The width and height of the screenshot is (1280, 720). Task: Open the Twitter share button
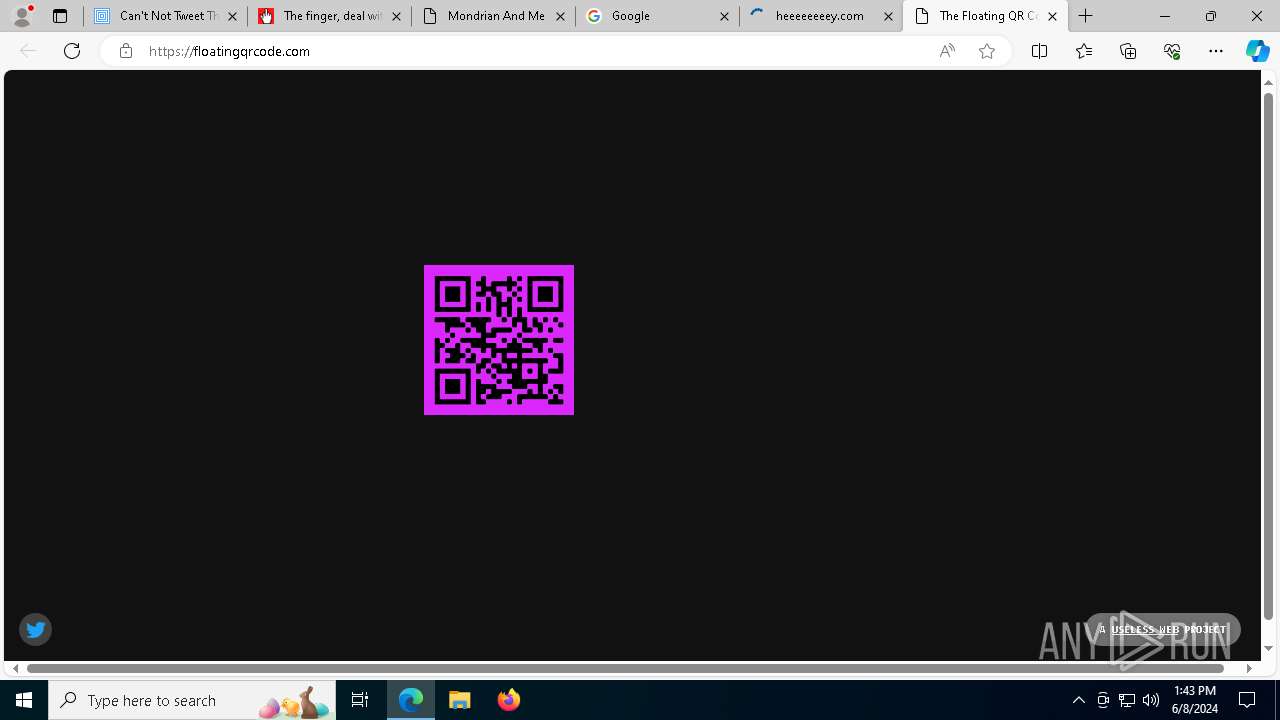point(36,629)
